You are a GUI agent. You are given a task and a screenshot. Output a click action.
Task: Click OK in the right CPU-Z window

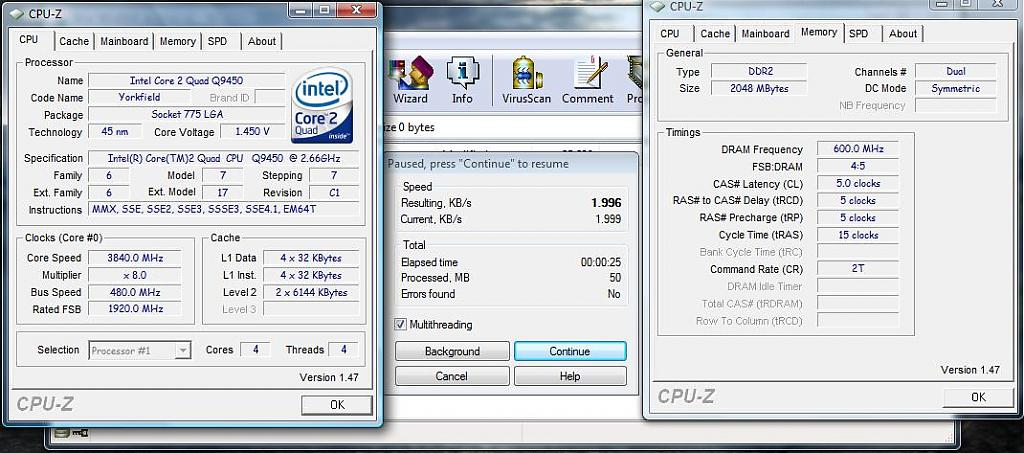click(978, 397)
